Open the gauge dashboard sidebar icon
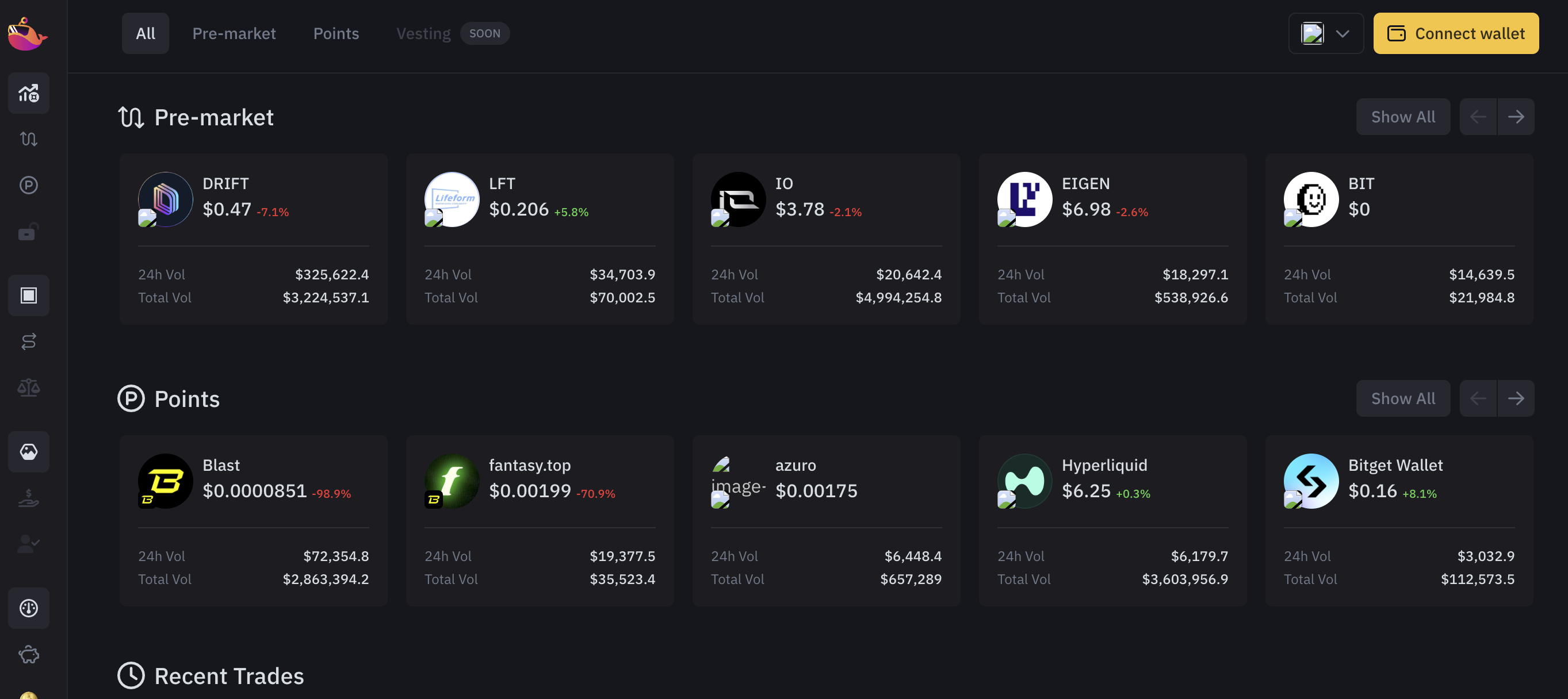Viewport: 1568px width, 699px height. coord(29,608)
